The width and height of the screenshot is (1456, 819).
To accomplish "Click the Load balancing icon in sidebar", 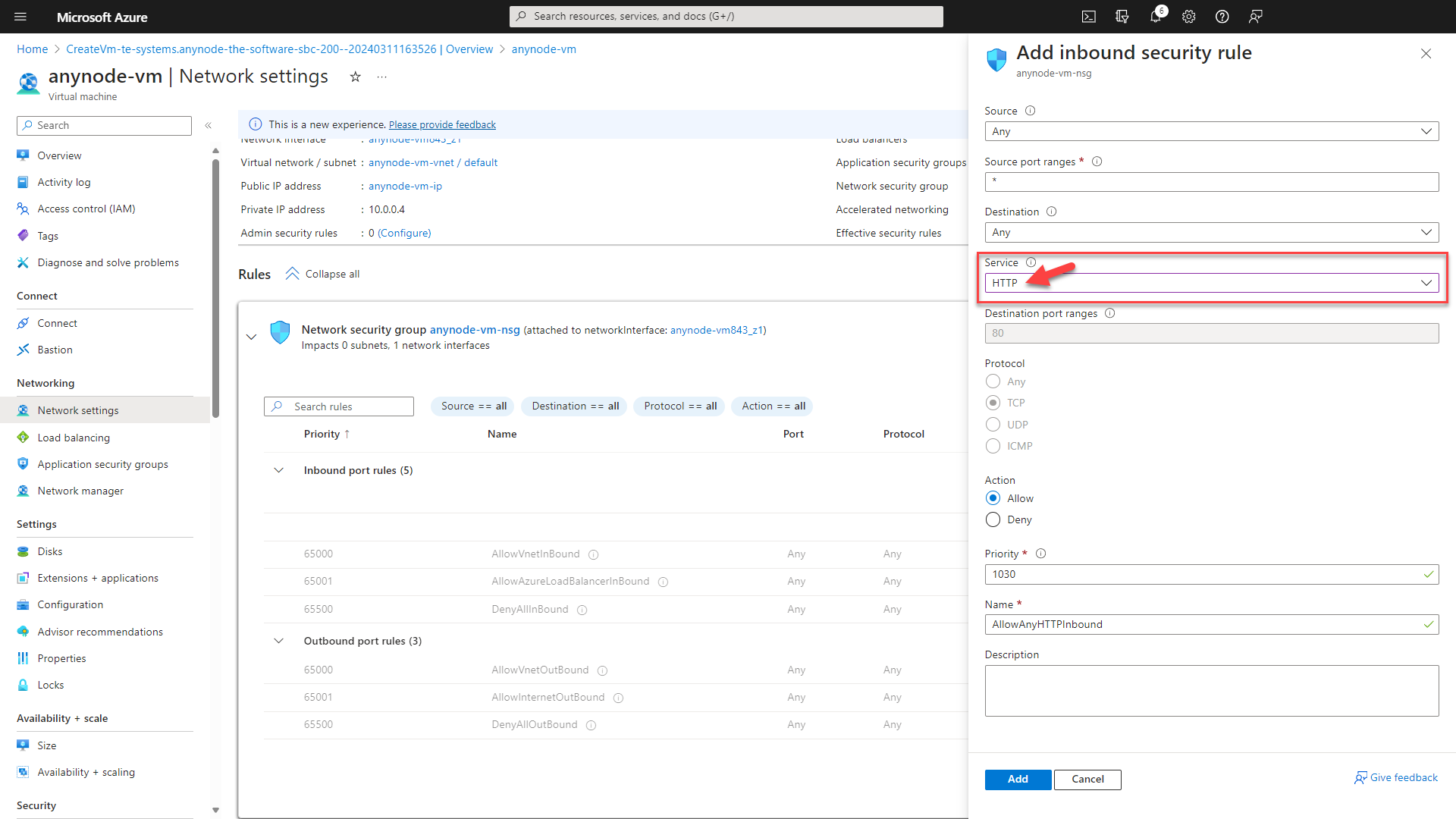I will [x=23, y=436].
